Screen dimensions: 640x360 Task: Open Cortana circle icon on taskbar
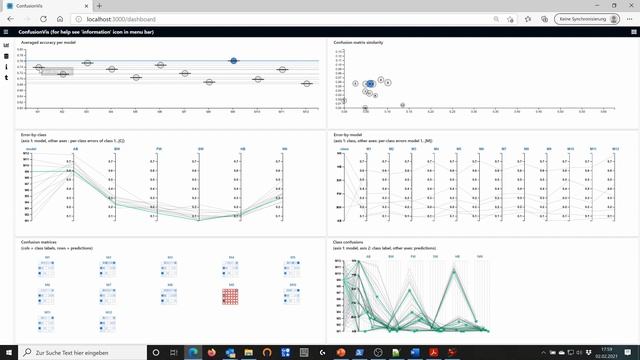point(156,352)
